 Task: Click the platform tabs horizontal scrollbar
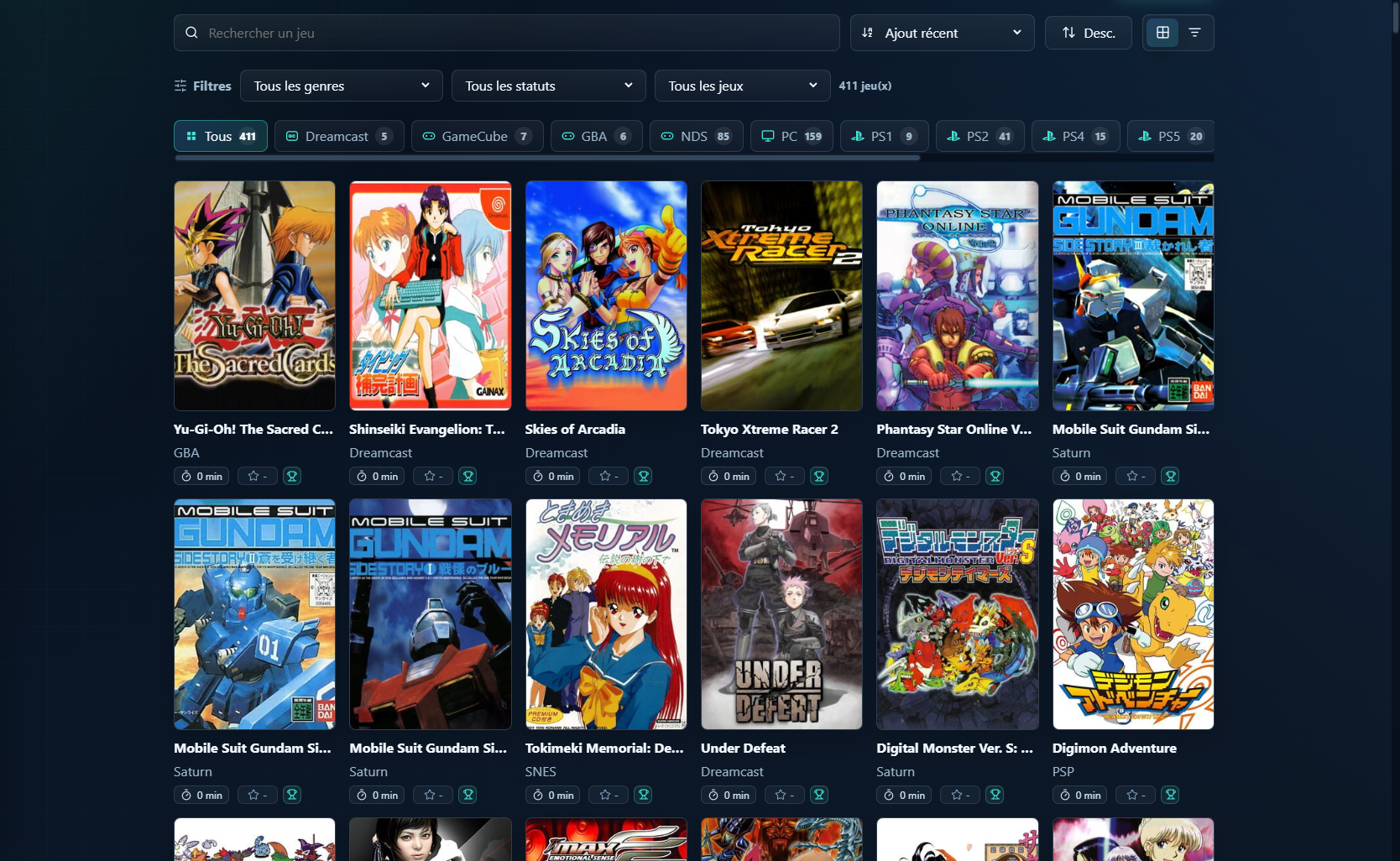coord(547,158)
